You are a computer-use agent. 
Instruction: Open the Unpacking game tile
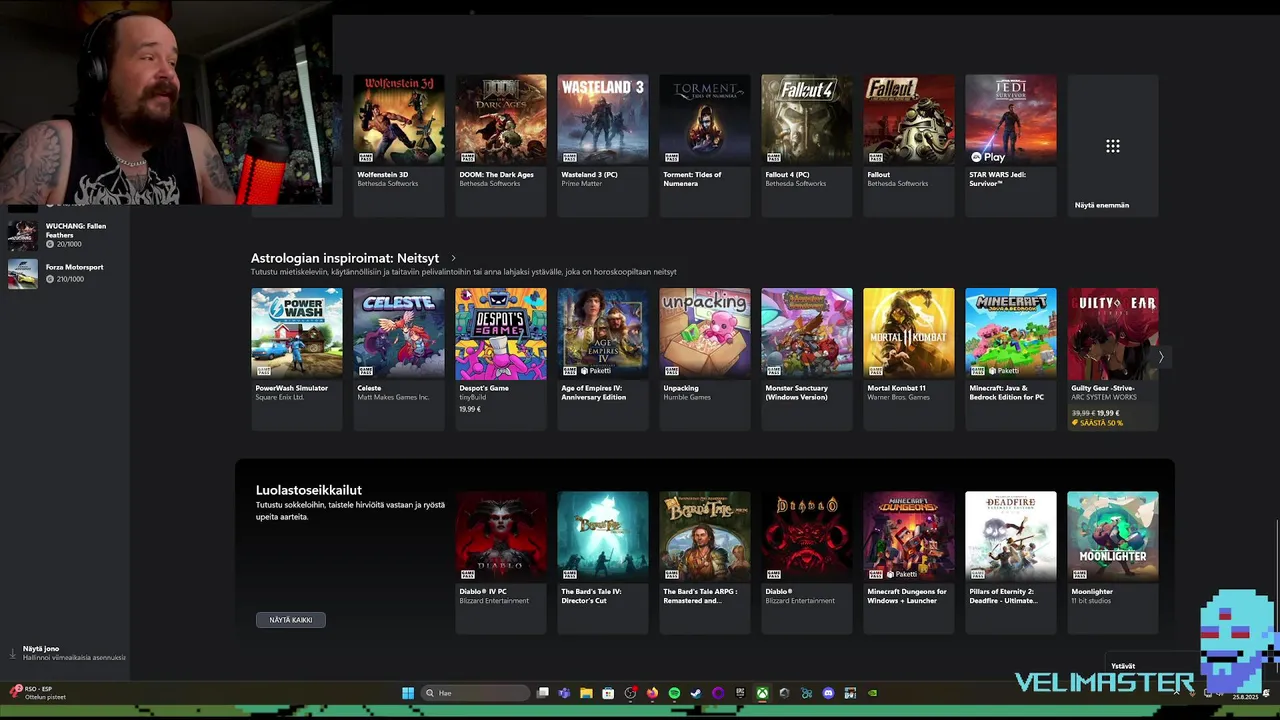[x=704, y=359]
